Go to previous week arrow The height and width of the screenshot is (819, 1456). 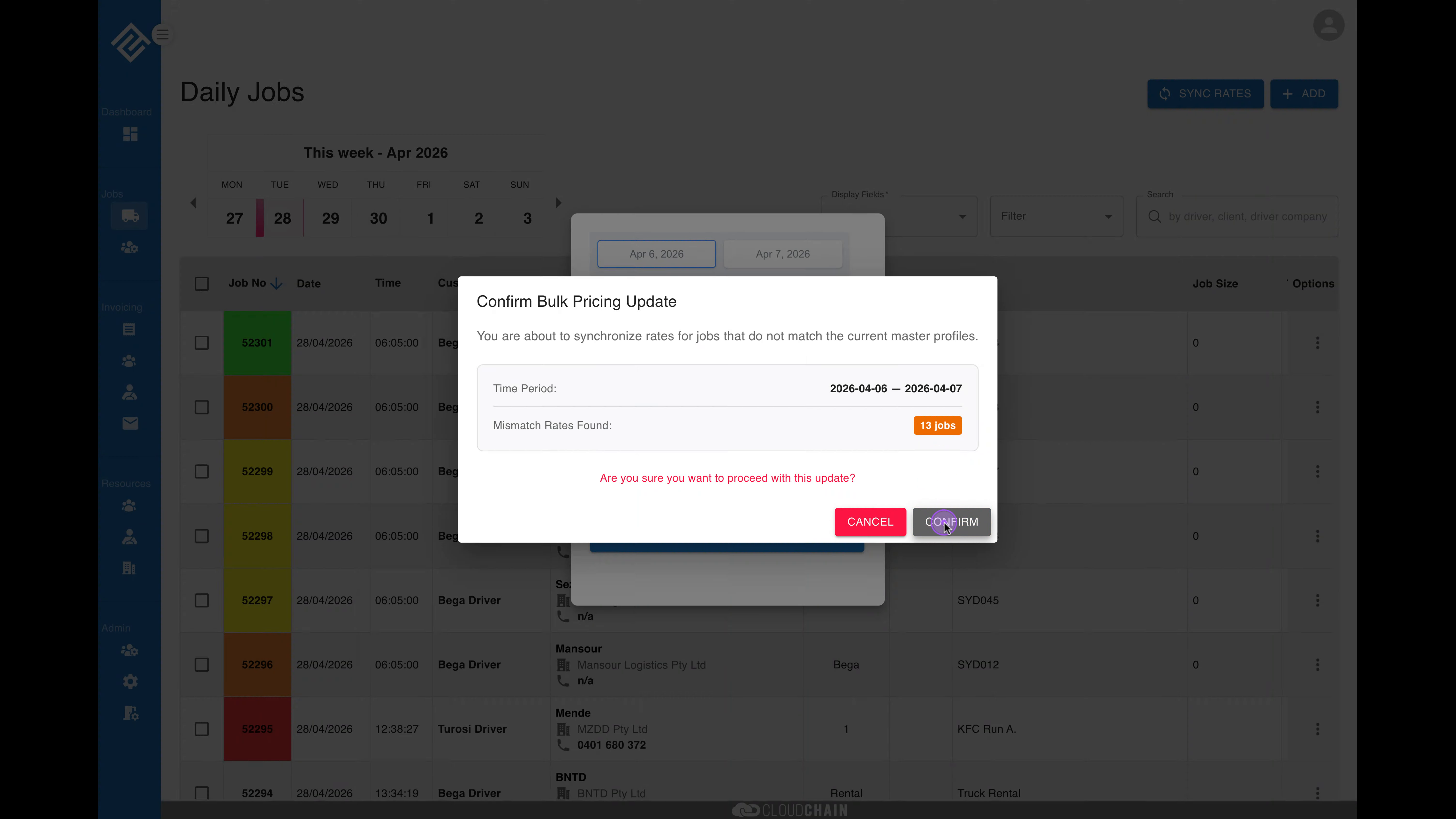click(x=193, y=203)
